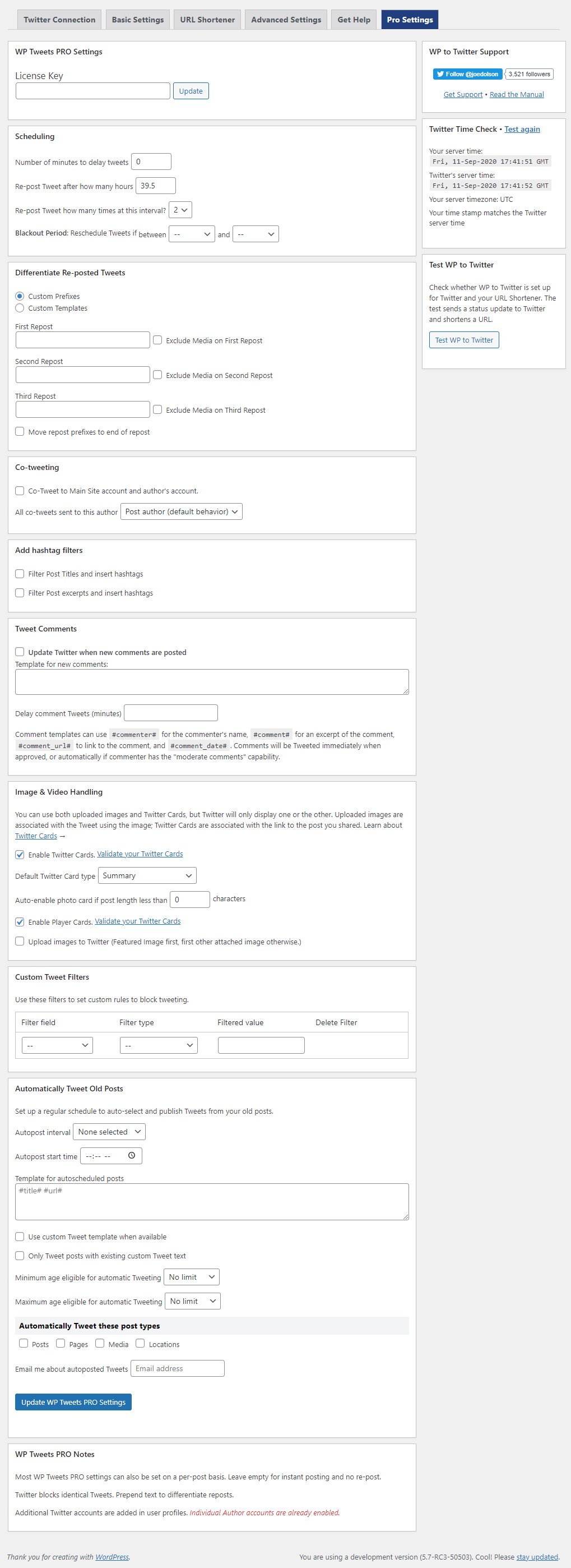Switch to the Basic Settings tab
571x1568 pixels.
[137, 20]
